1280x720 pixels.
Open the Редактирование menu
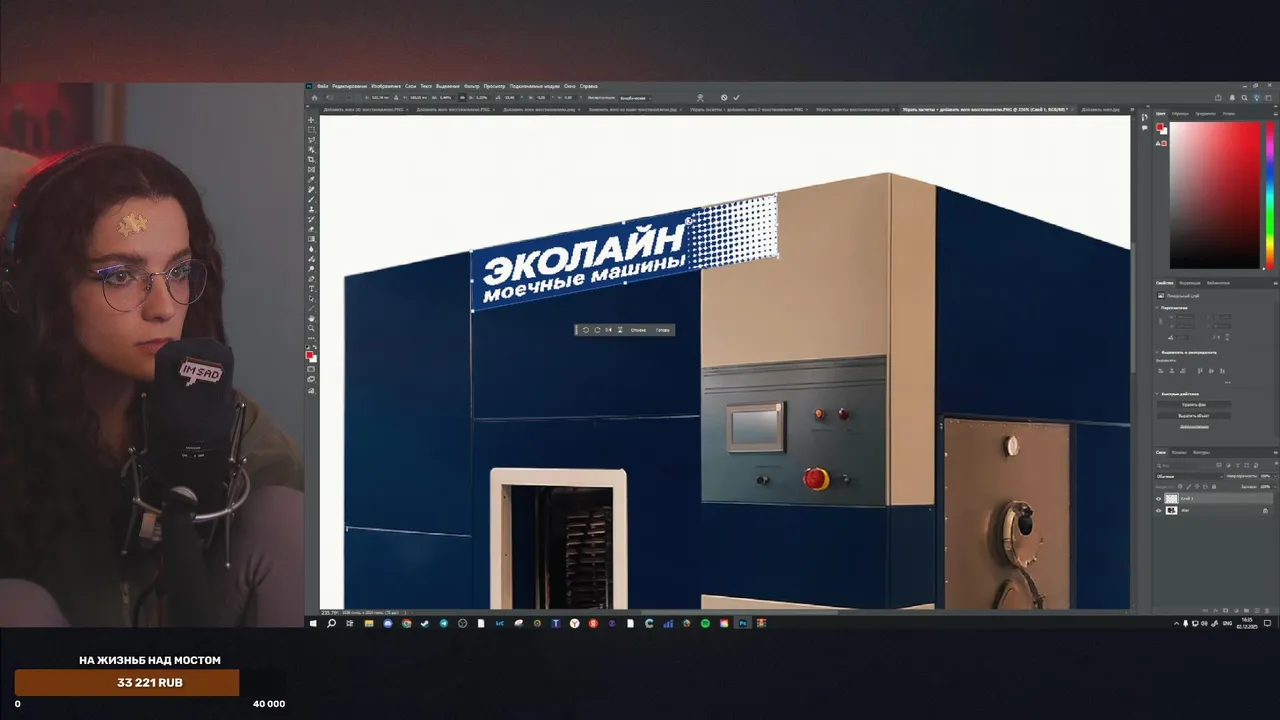(349, 86)
